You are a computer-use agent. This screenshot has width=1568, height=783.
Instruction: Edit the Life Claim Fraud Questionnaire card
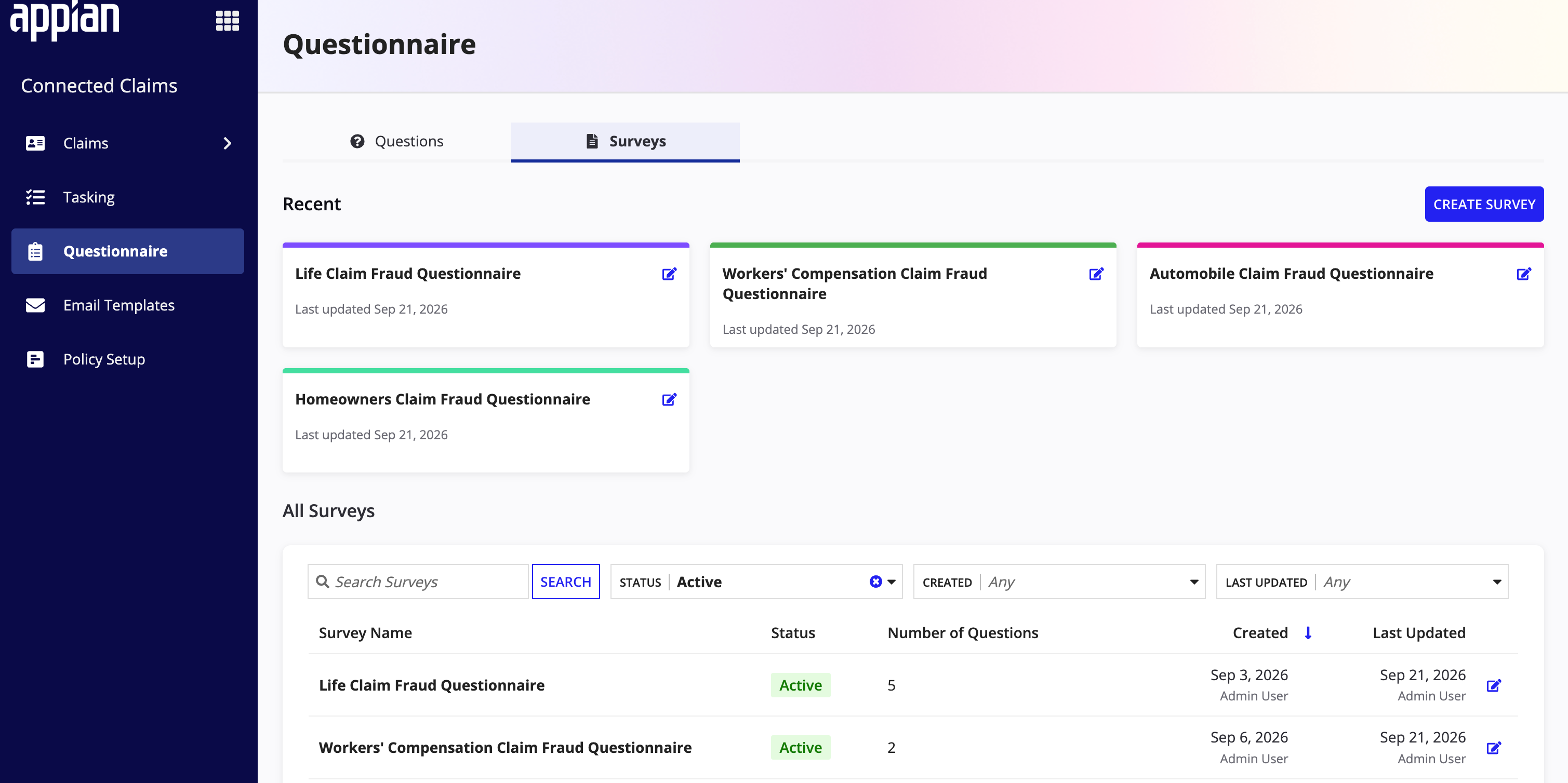tap(669, 274)
